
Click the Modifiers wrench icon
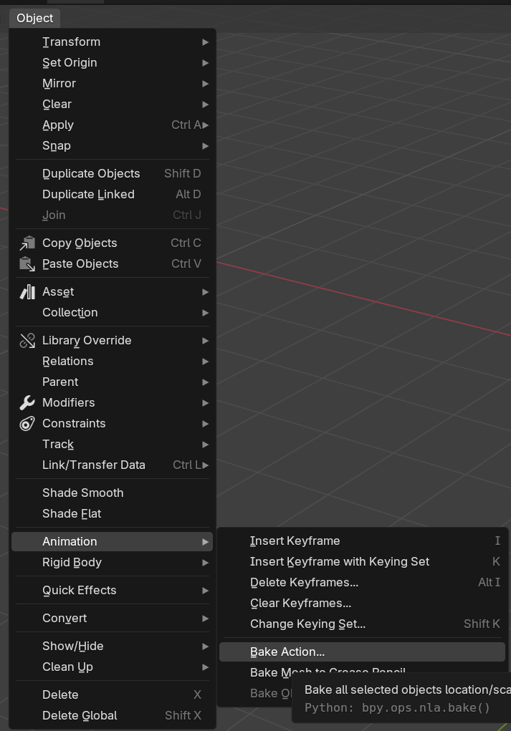[x=28, y=403]
